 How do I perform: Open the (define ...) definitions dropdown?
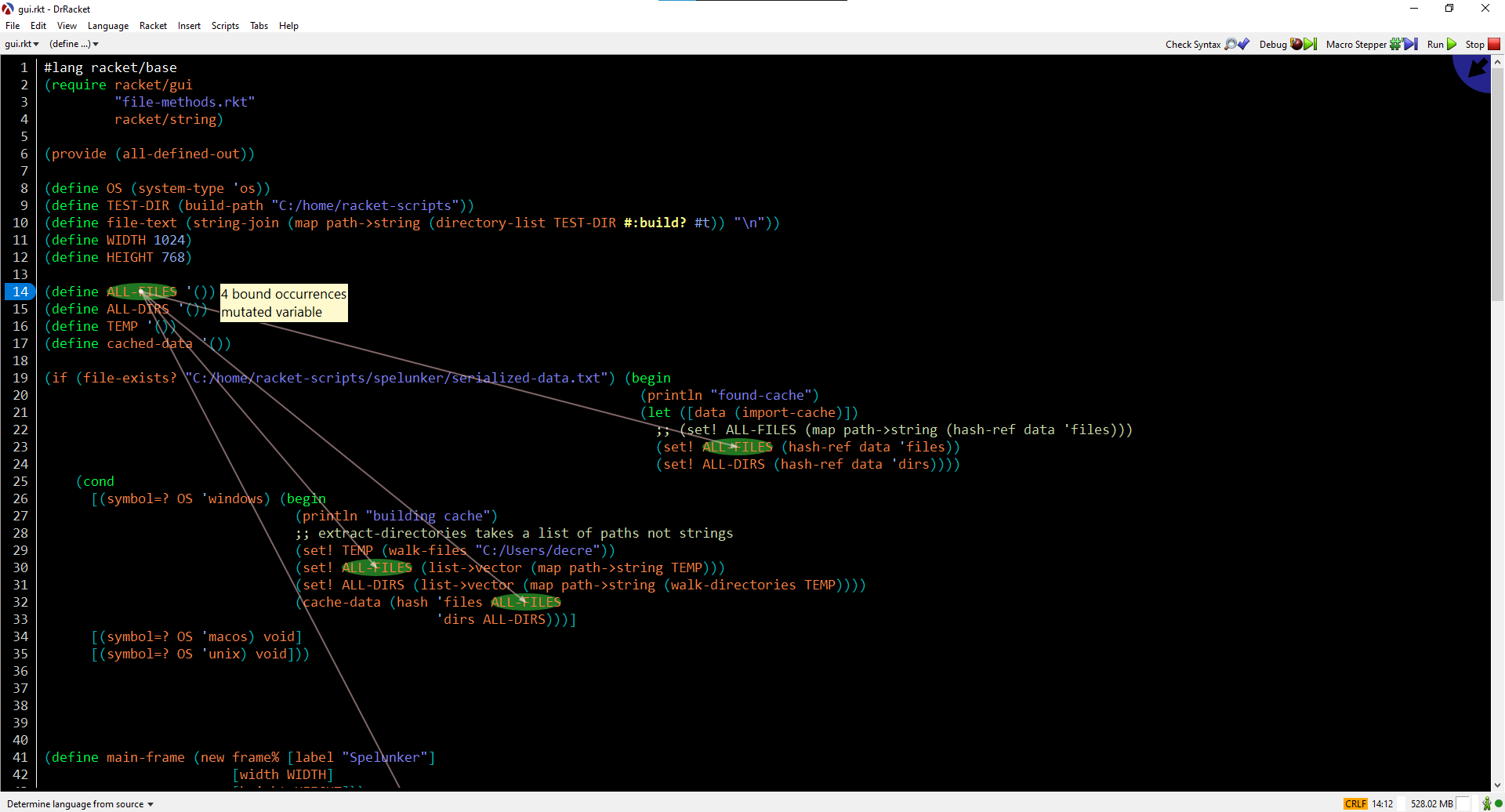coord(73,44)
